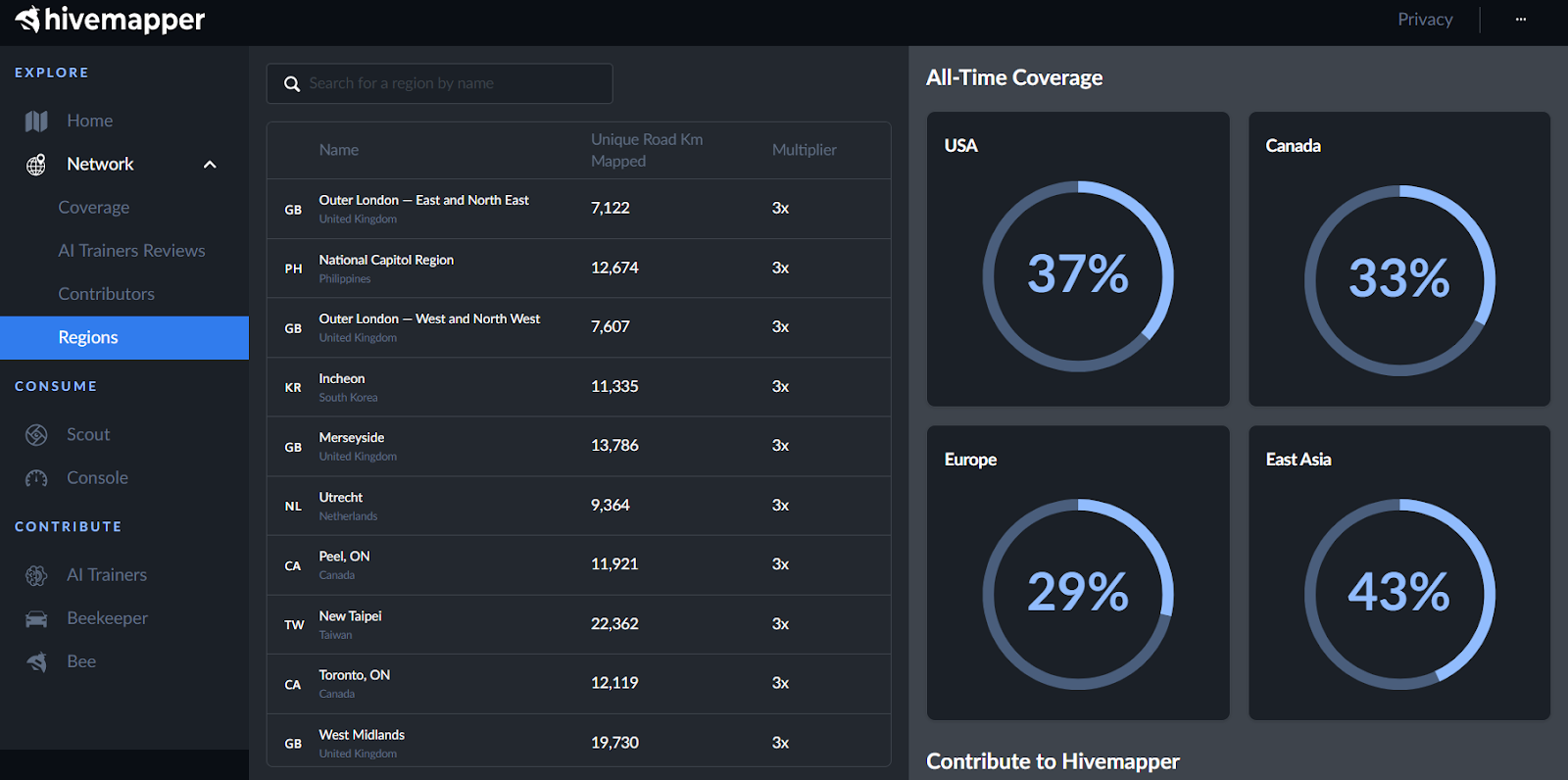Click the Hivemapper bee logo icon

coord(27,19)
